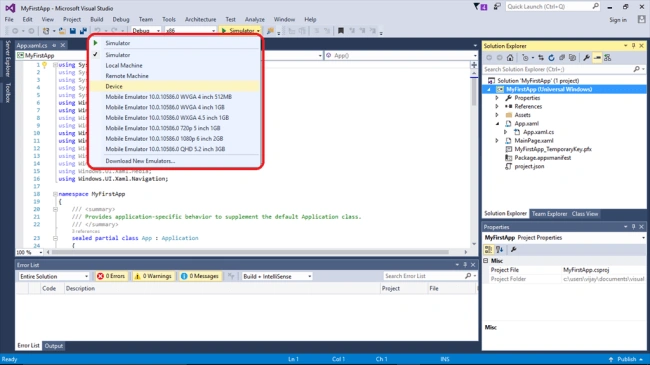Select the checked Simulator option
The width and height of the screenshot is (650, 365).
click(174, 55)
